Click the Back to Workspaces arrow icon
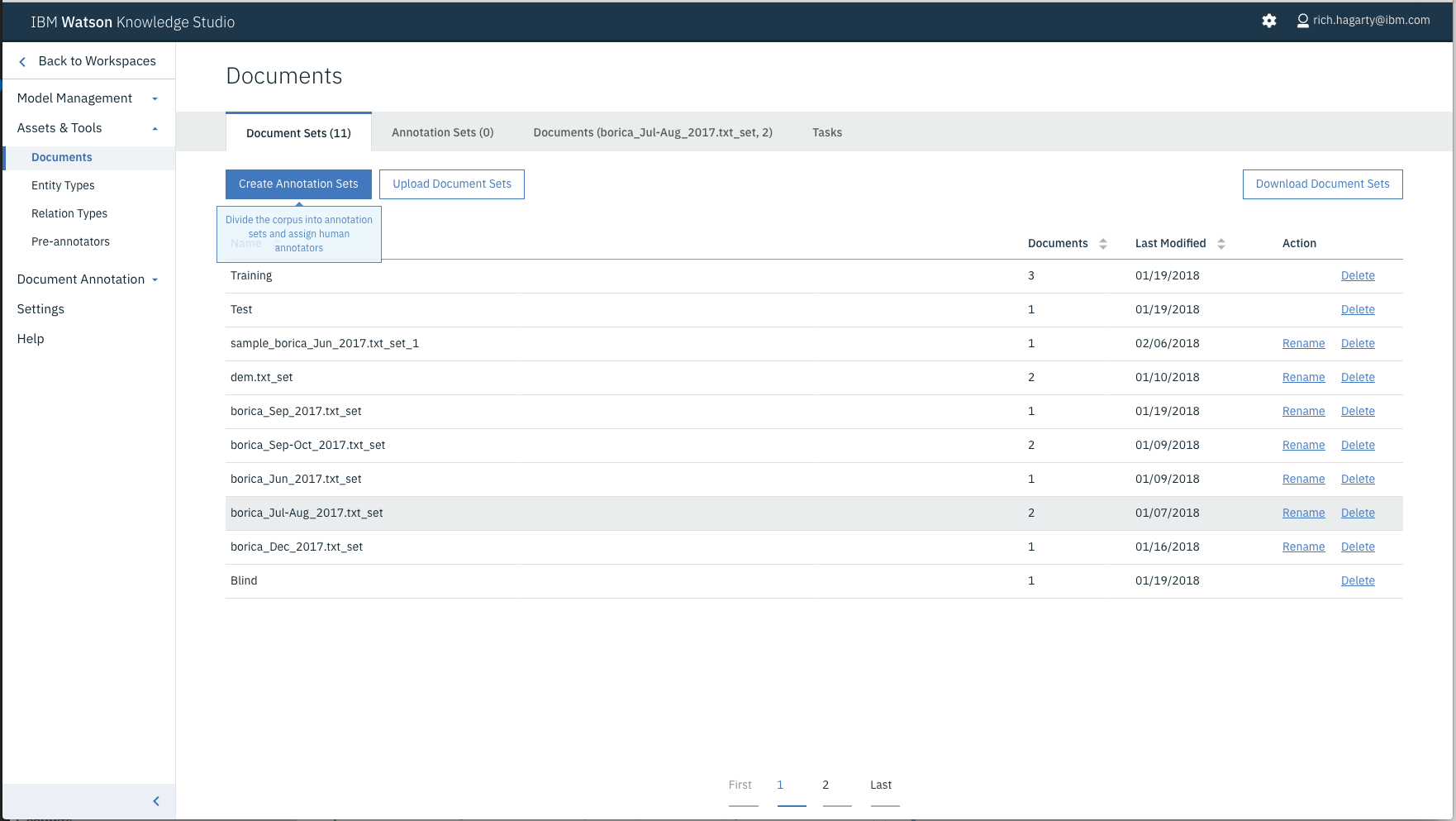 click(22, 61)
